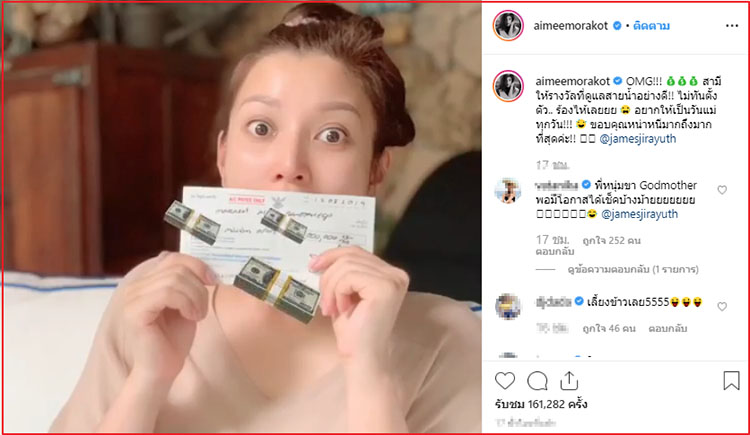Like the post with heart icon
This screenshot has width=750, height=435.
coord(505,381)
